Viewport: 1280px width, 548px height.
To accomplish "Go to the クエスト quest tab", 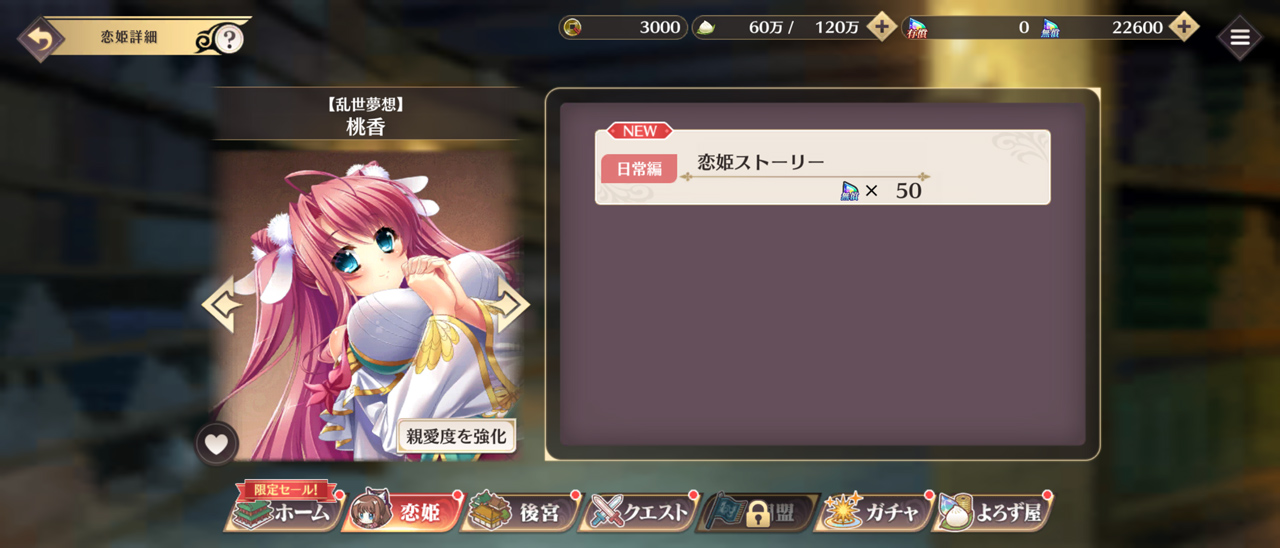I will coord(639,512).
